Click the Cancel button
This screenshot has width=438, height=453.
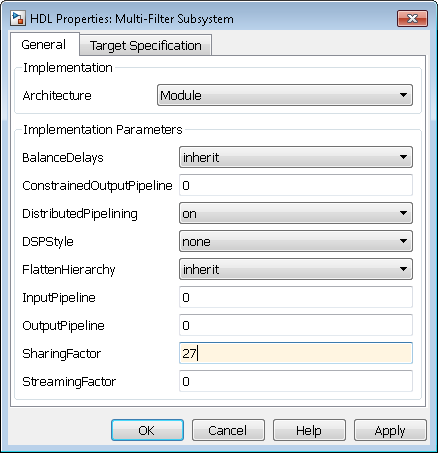coord(228,430)
